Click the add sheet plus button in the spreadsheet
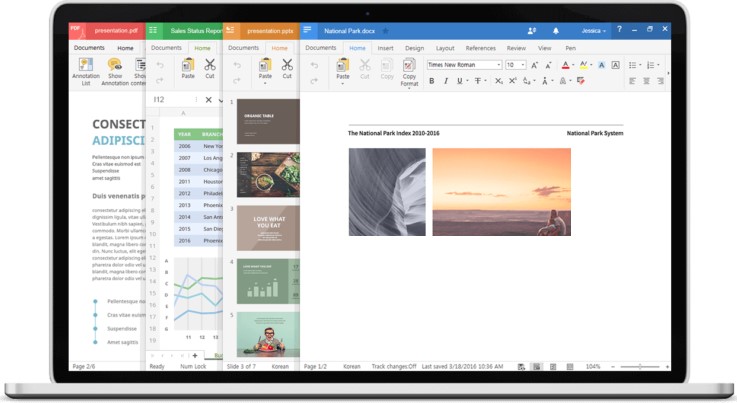Viewport: 737px width, 403px height. (x=195, y=356)
